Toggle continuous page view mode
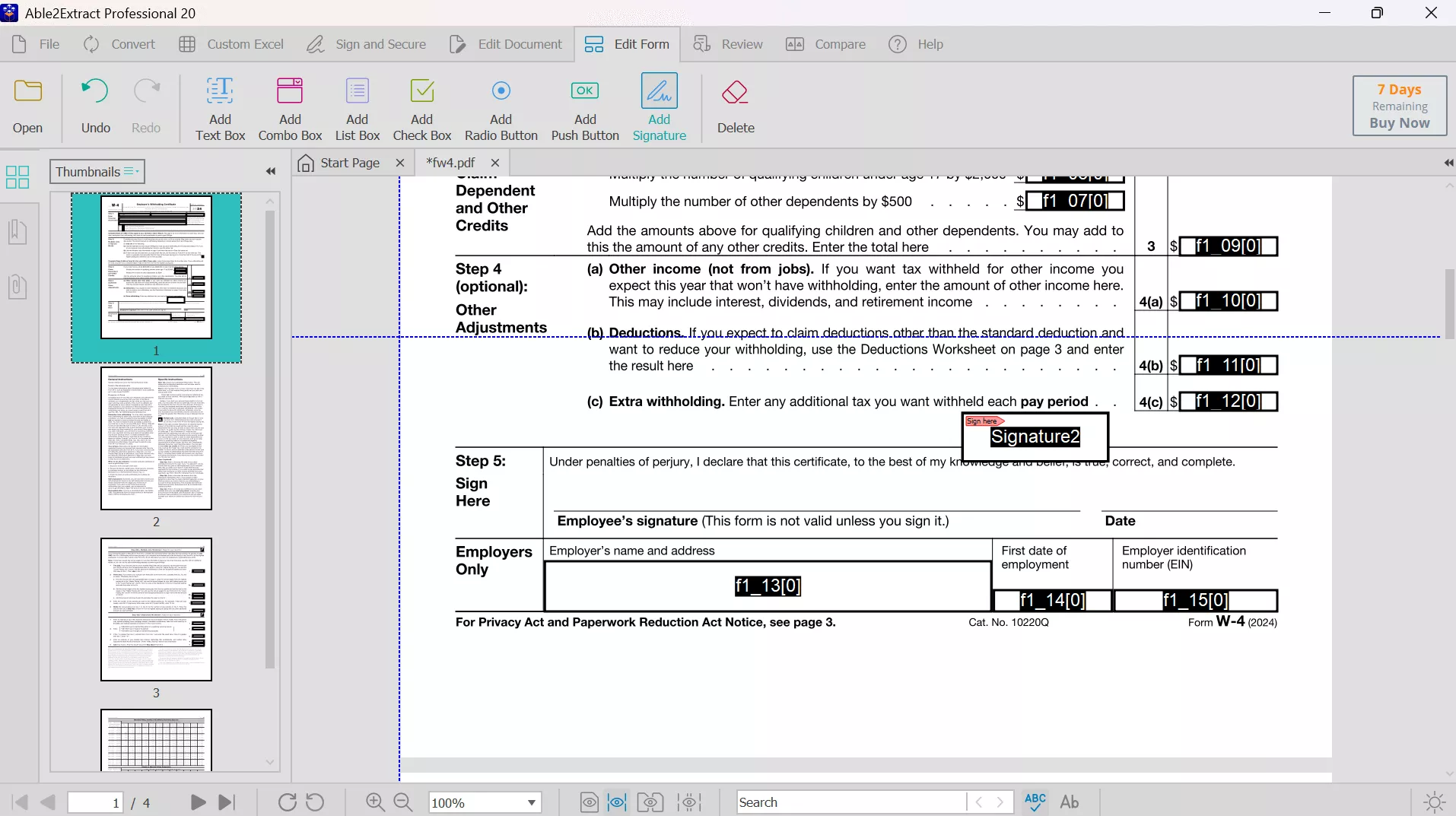Image resolution: width=1456 pixels, height=816 pixels. point(617,802)
